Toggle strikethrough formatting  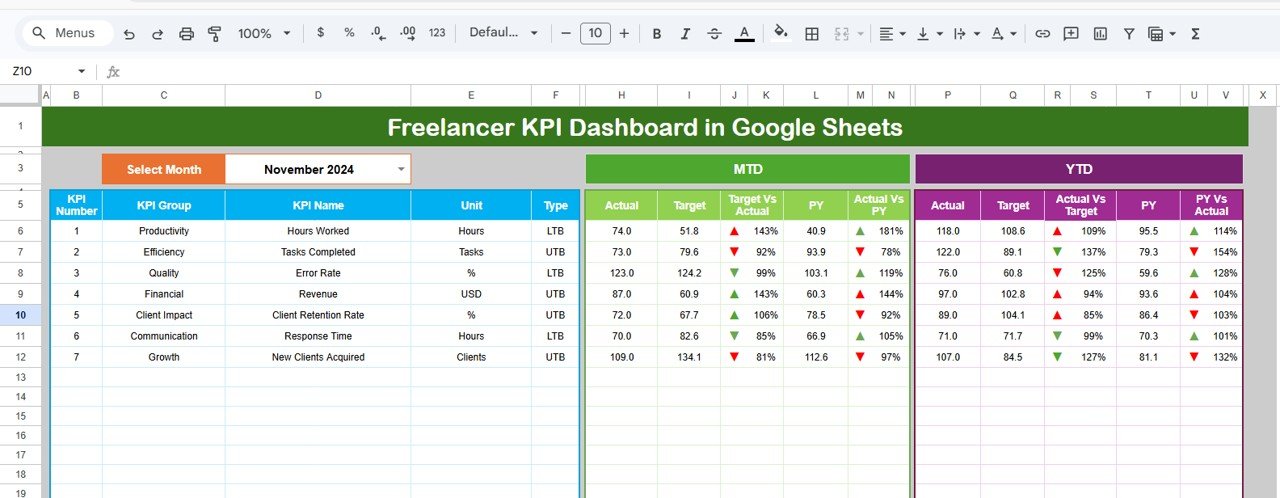714,33
